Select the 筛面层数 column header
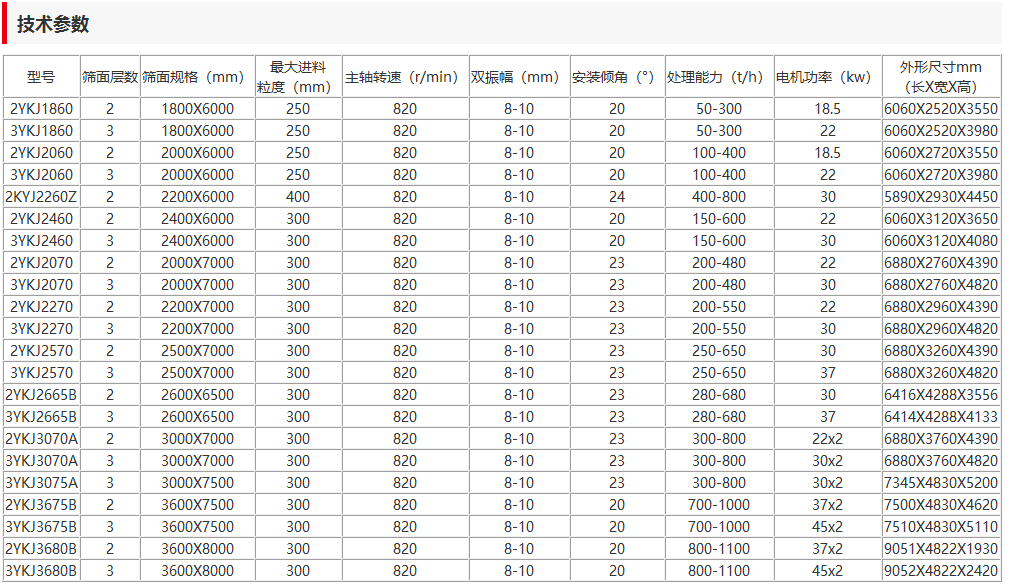This screenshot has height=586, width=1009. click(110, 77)
